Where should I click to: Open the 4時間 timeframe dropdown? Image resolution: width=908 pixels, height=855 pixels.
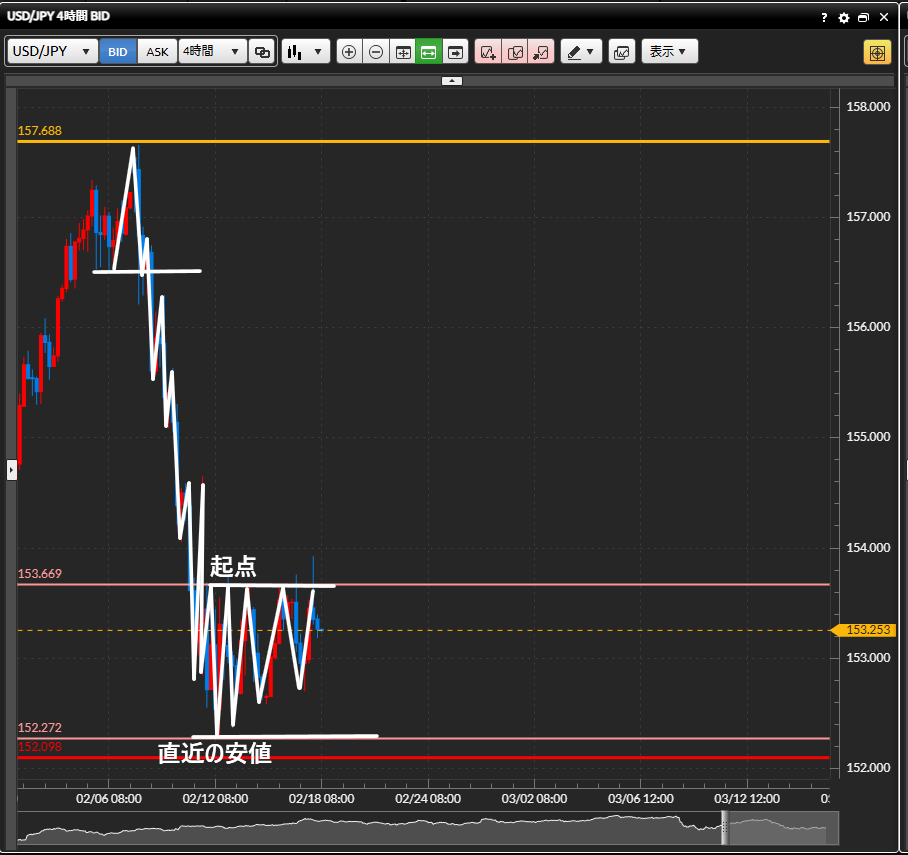(x=212, y=52)
